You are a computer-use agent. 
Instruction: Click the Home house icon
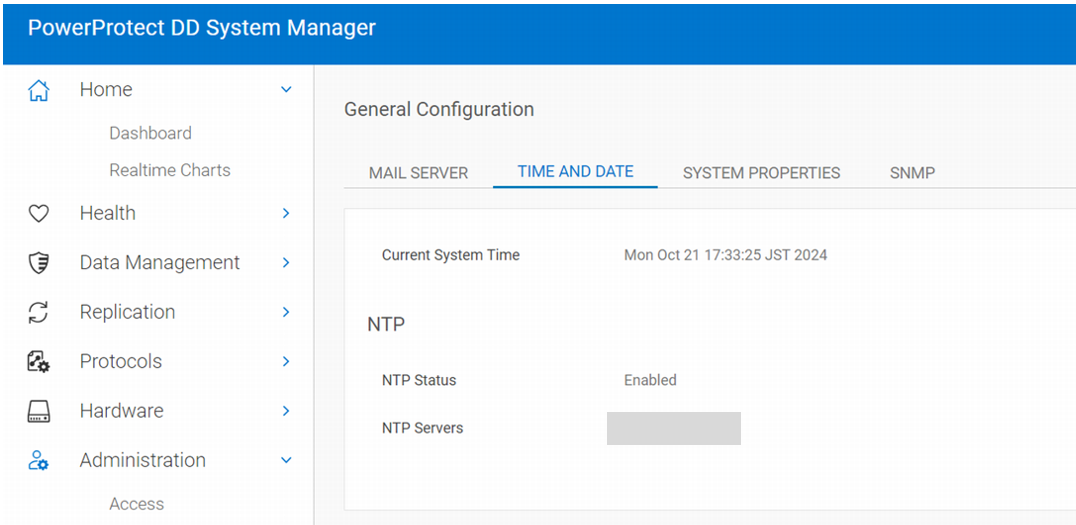(38, 90)
